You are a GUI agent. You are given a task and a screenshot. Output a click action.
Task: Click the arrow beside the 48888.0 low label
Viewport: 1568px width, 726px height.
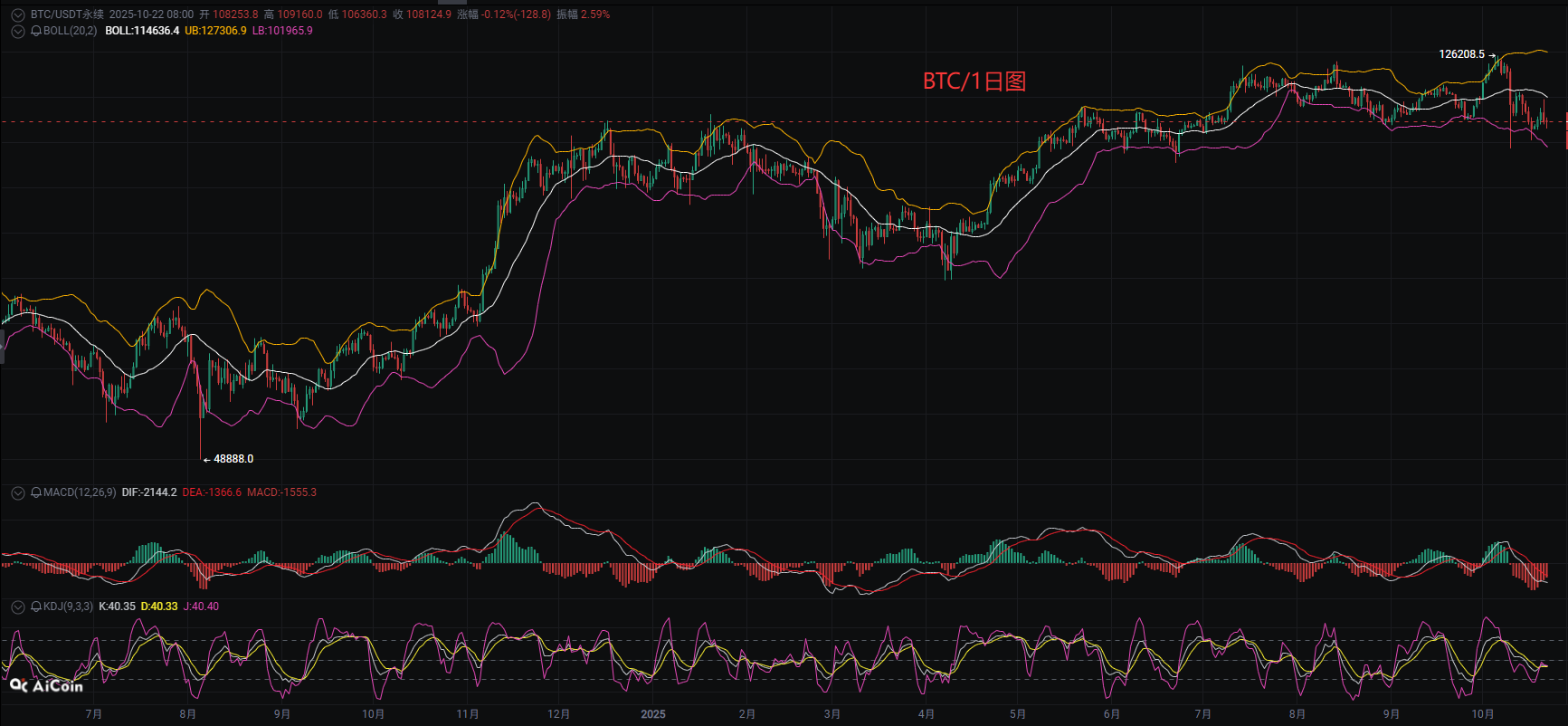[206, 460]
